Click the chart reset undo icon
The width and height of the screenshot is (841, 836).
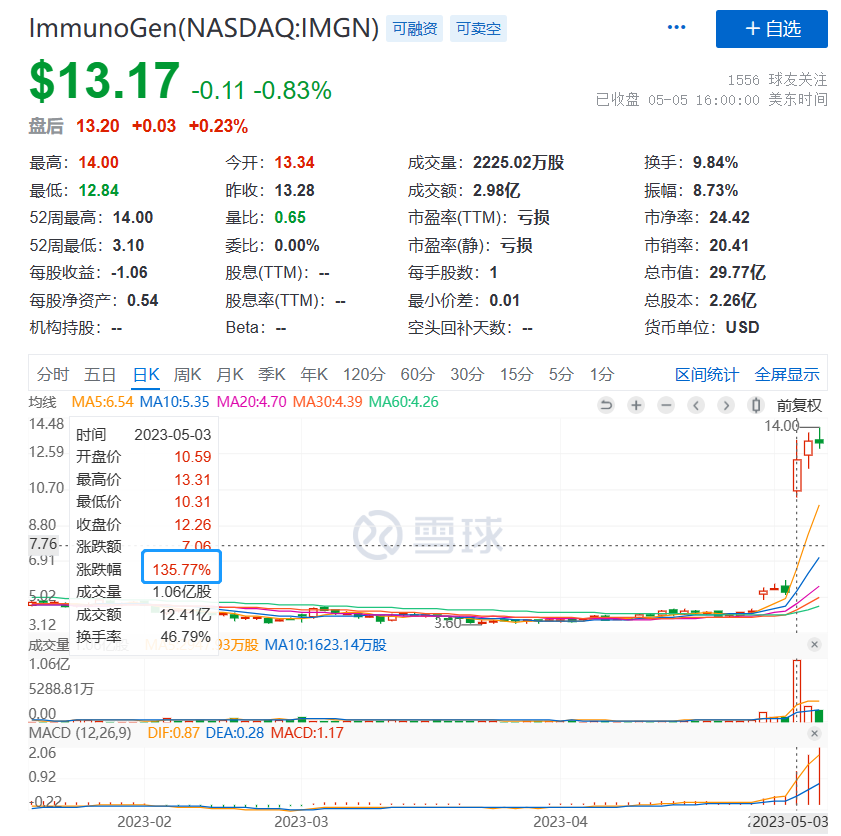[606, 405]
